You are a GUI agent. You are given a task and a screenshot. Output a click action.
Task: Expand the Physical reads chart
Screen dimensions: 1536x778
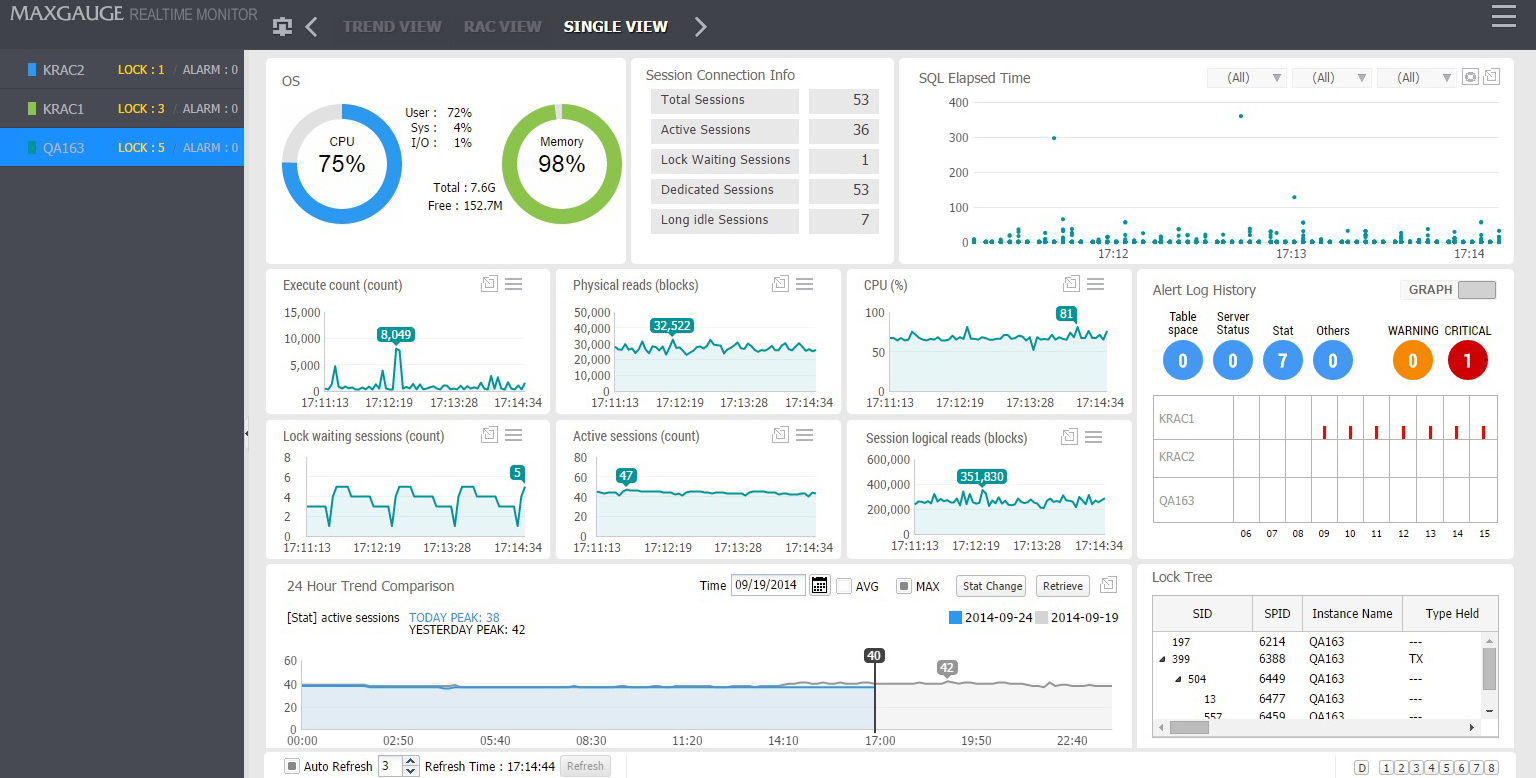(780, 284)
